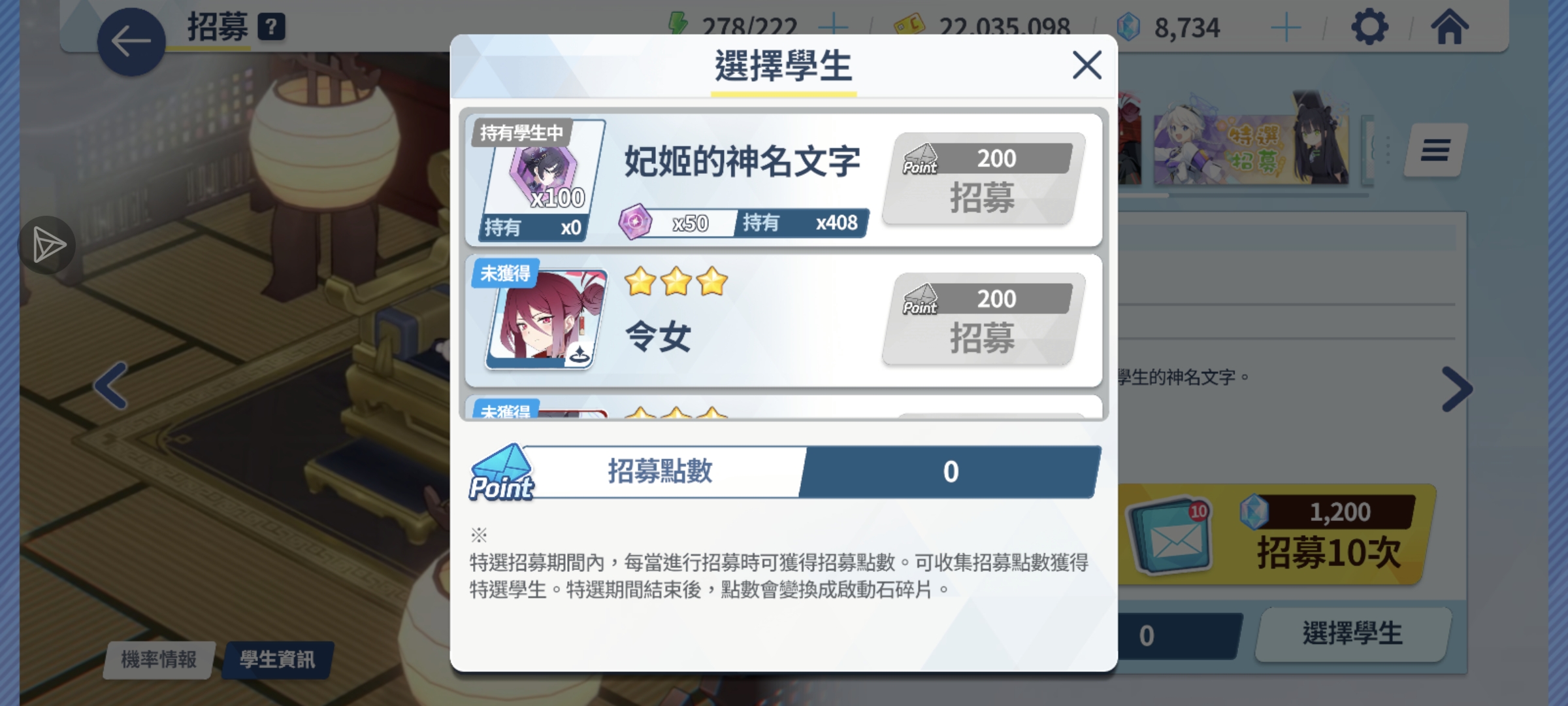Recruit 妃姬的神名文字 for 200 points
The image size is (1568, 706).
tap(983, 179)
